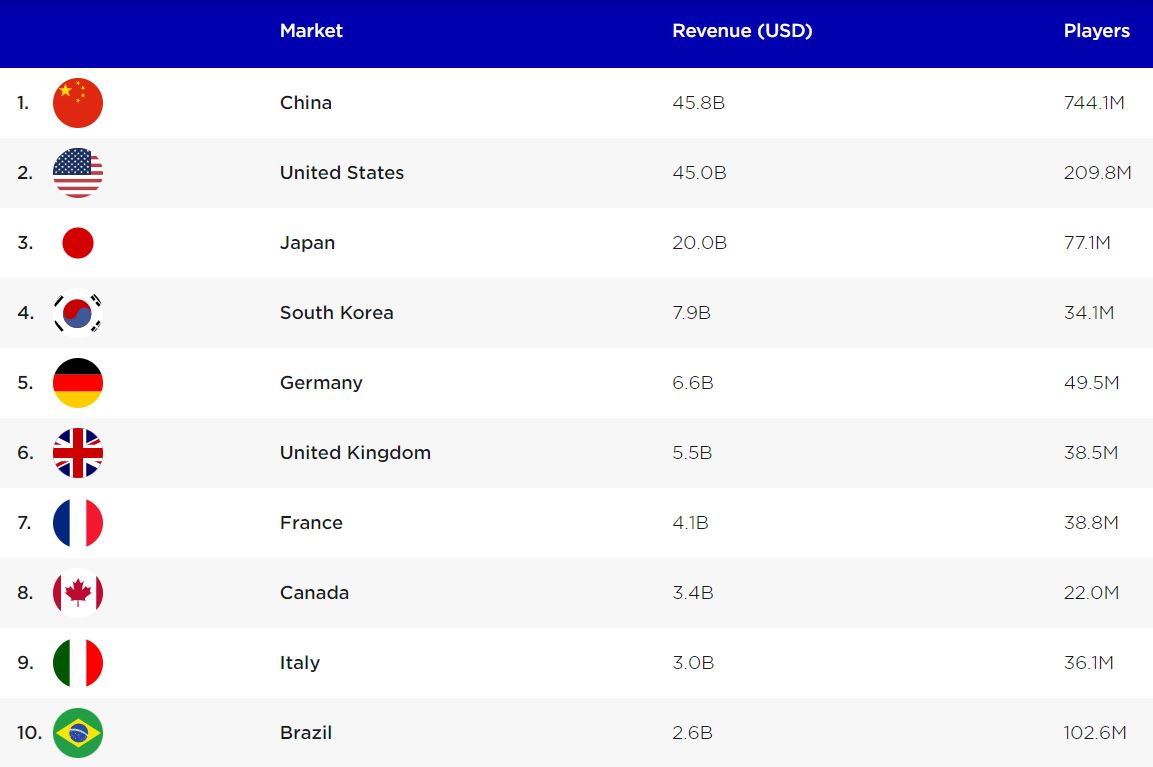This screenshot has width=1153, height=767.
Task: Click the South Korea flag icon
Action: point(78,313)
